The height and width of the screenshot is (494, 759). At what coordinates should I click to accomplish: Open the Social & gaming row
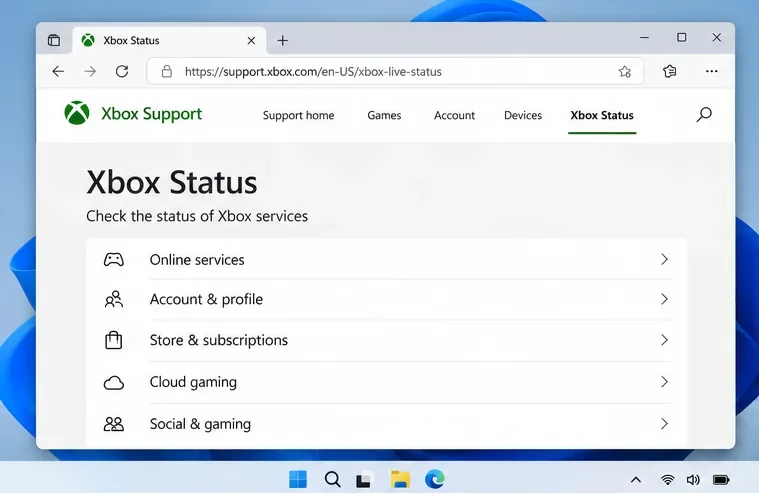point(386,424)
